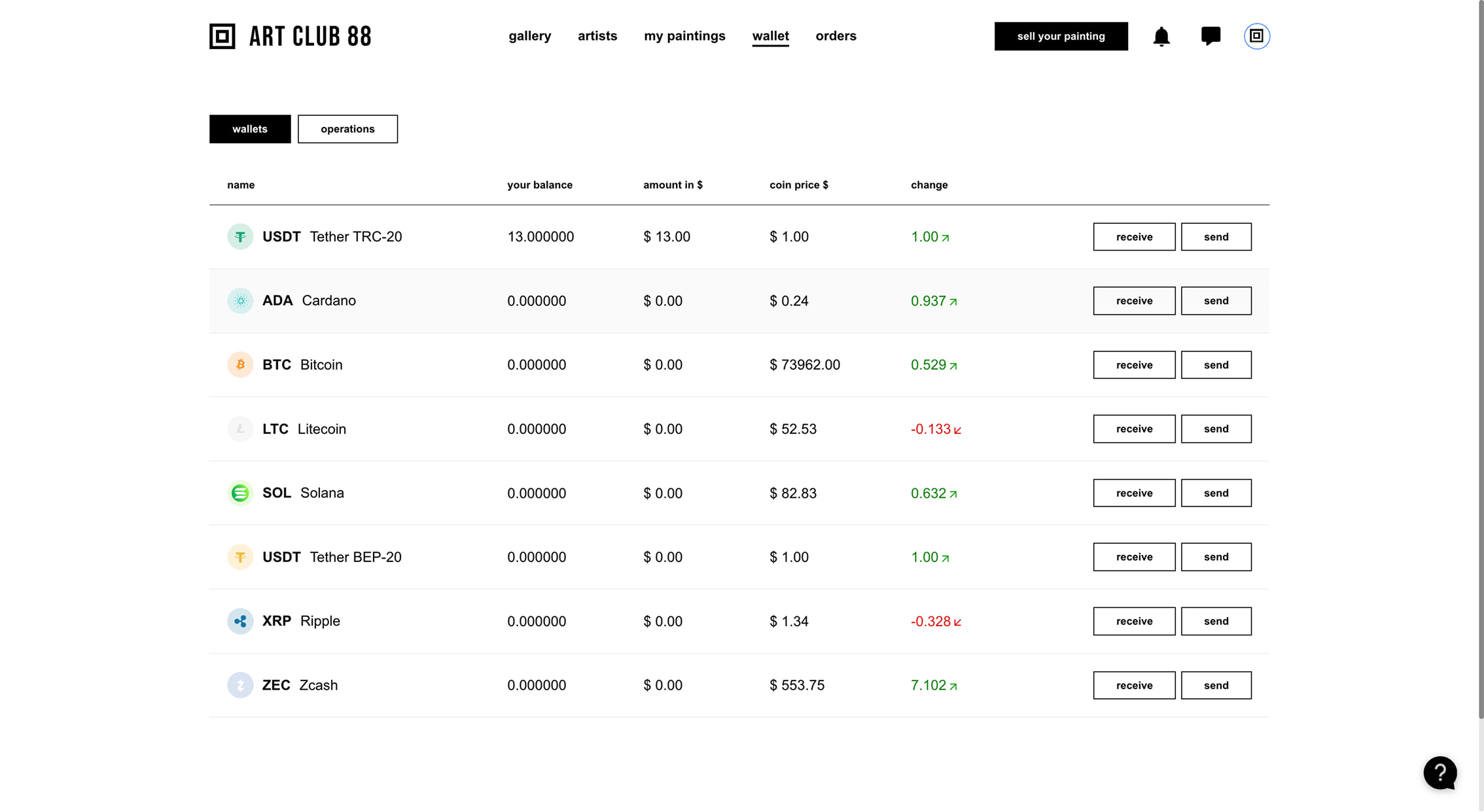Click the Bitcoin coin icon

click(240, 364)
